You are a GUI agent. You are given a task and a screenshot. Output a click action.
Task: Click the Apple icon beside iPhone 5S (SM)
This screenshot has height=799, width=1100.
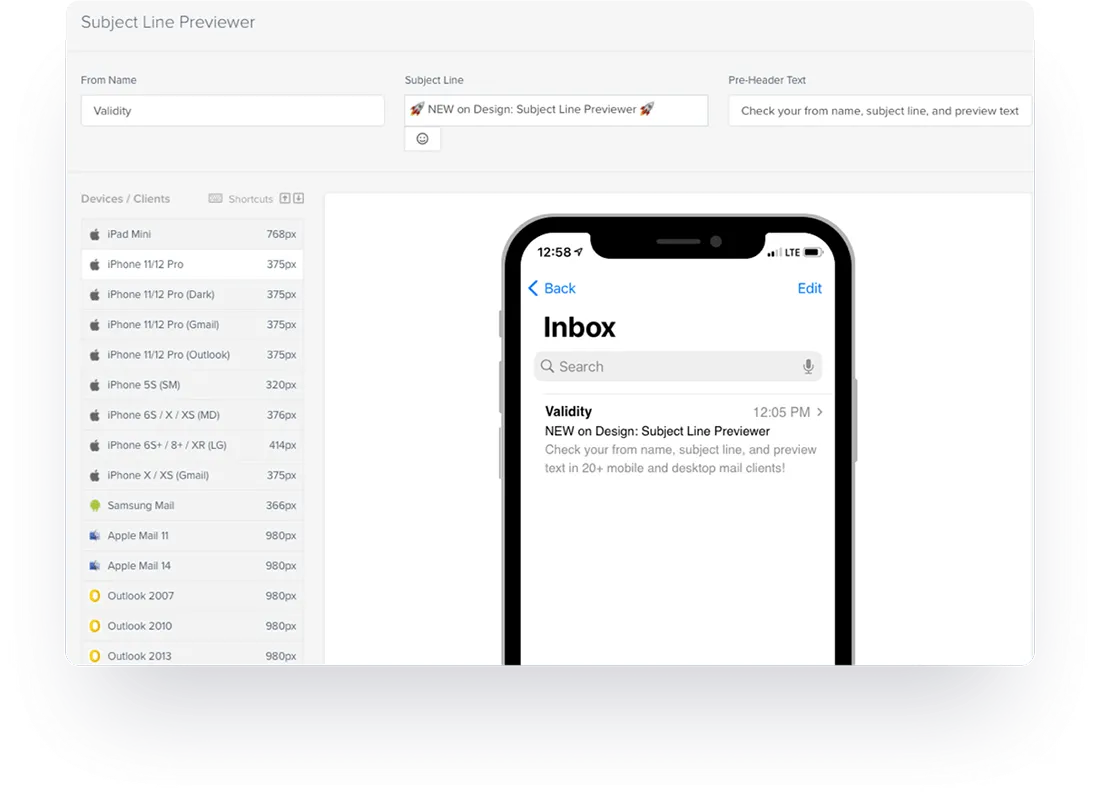coord(95,385)
